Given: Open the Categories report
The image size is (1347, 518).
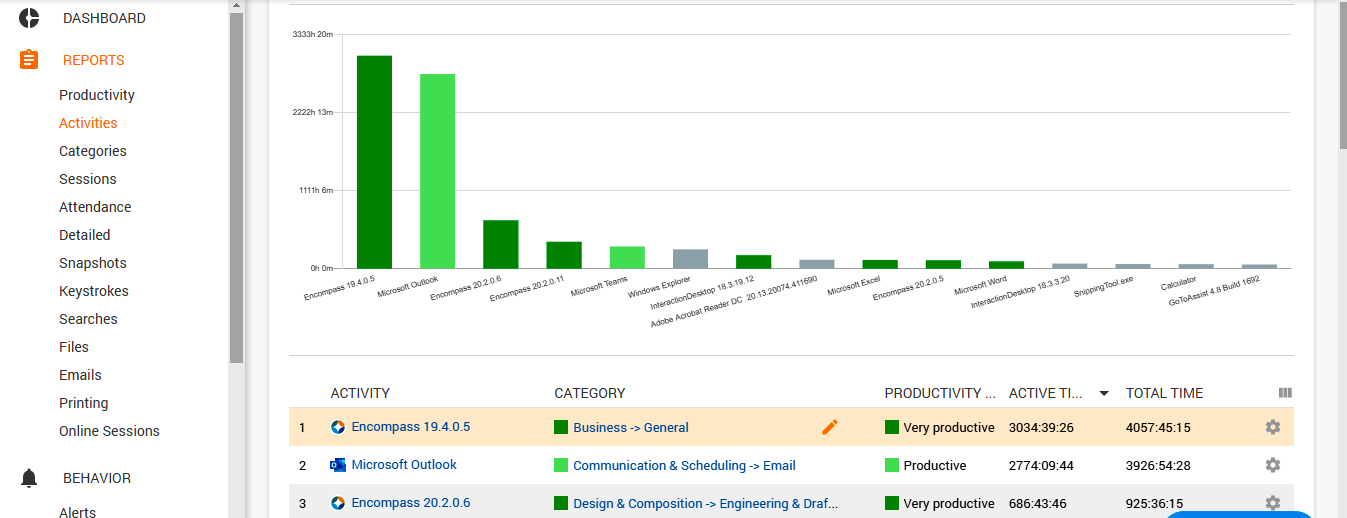Looking at the screenshot, I should pos(93,151).
